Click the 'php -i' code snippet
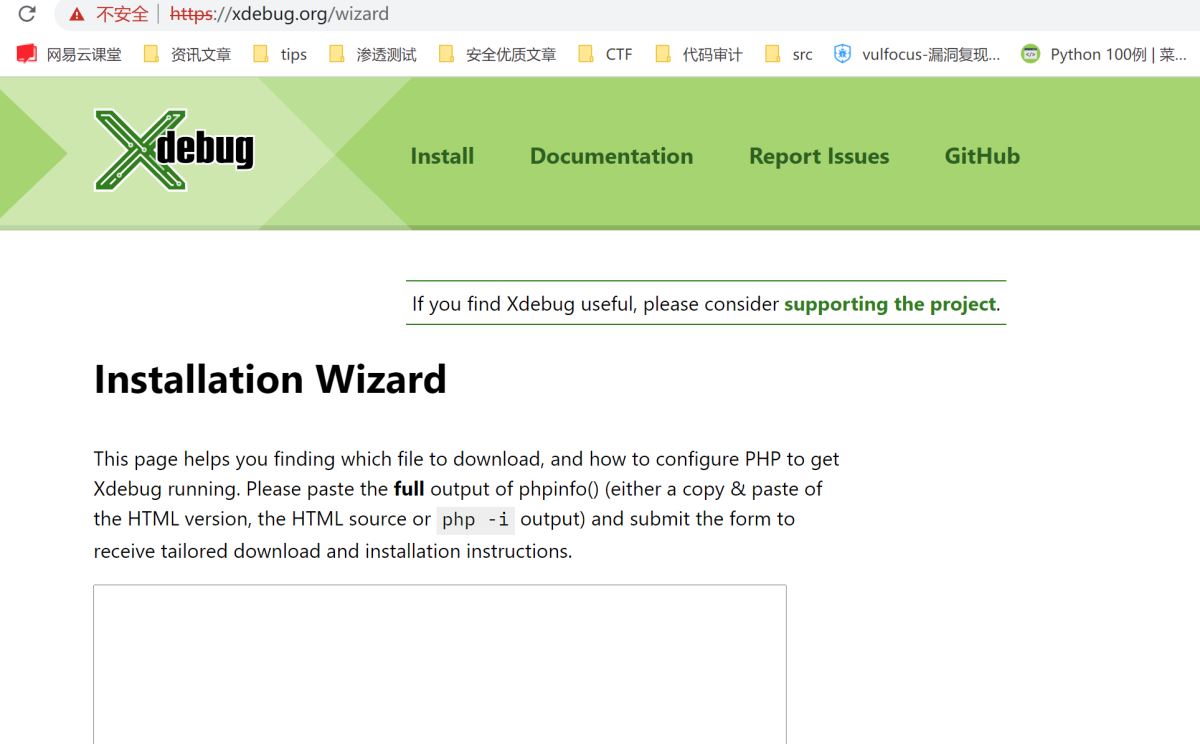This screenshot has height=744, width=1200. pyautogui.click(x=475, y=520)
